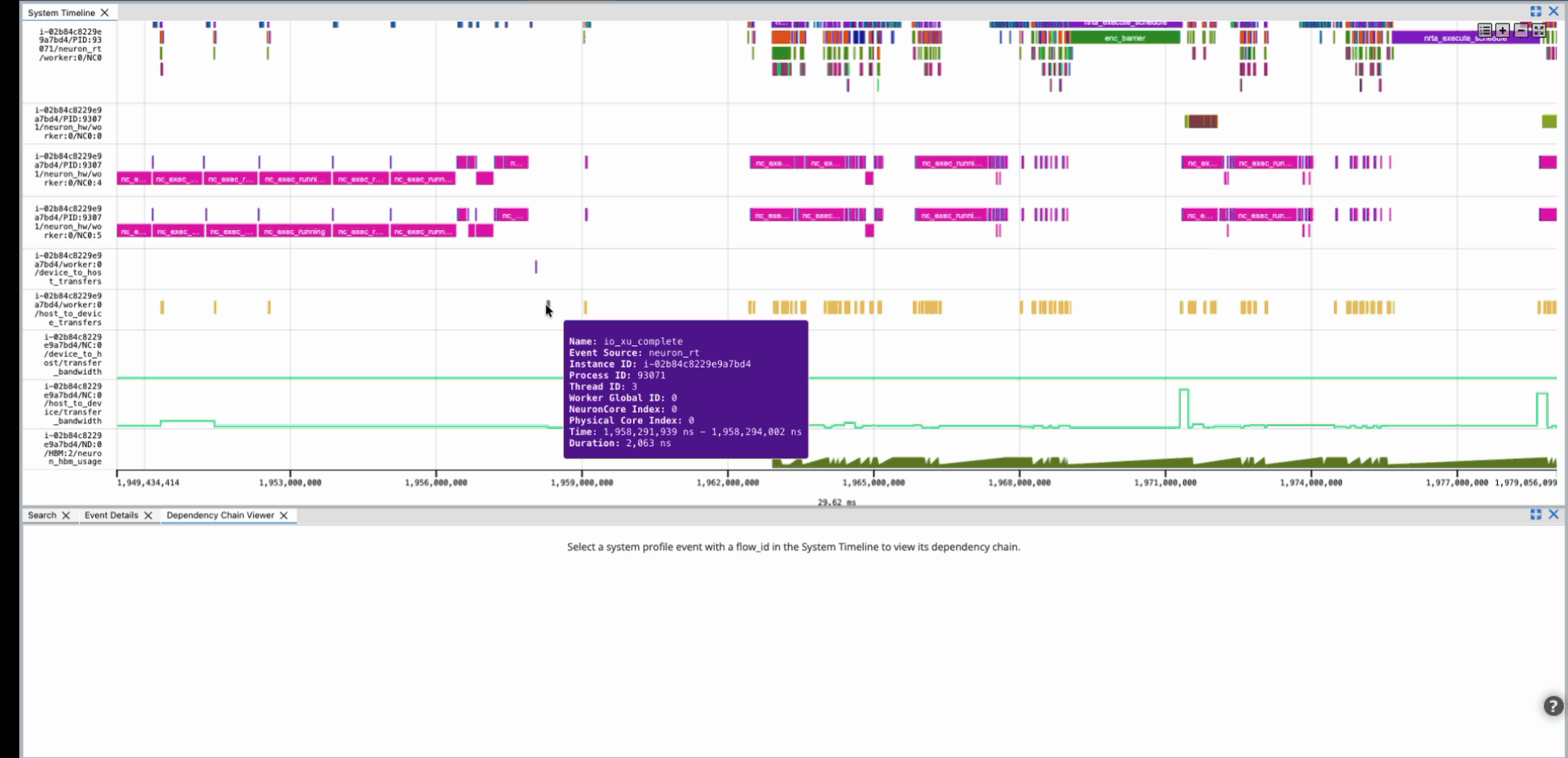Click the HBM neuron_hbm_usage row label
Viewport: 1568px width, 758px height.
pos(73,448)
